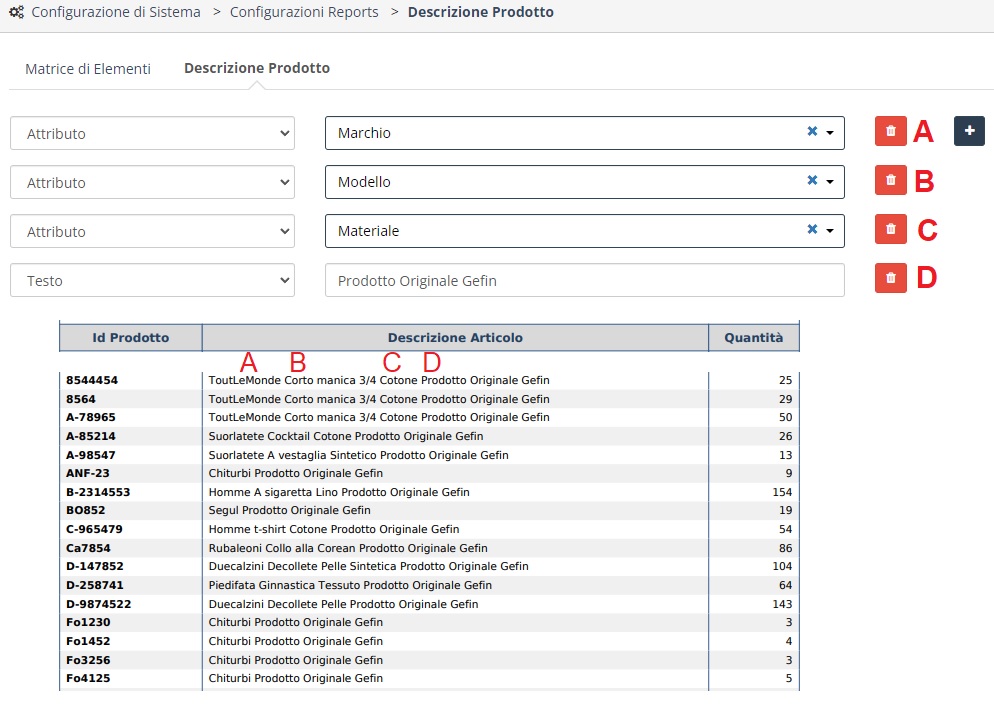Screen dimensions: 994x706
Task: Click the Quantità column header
Action: point(754,338)
